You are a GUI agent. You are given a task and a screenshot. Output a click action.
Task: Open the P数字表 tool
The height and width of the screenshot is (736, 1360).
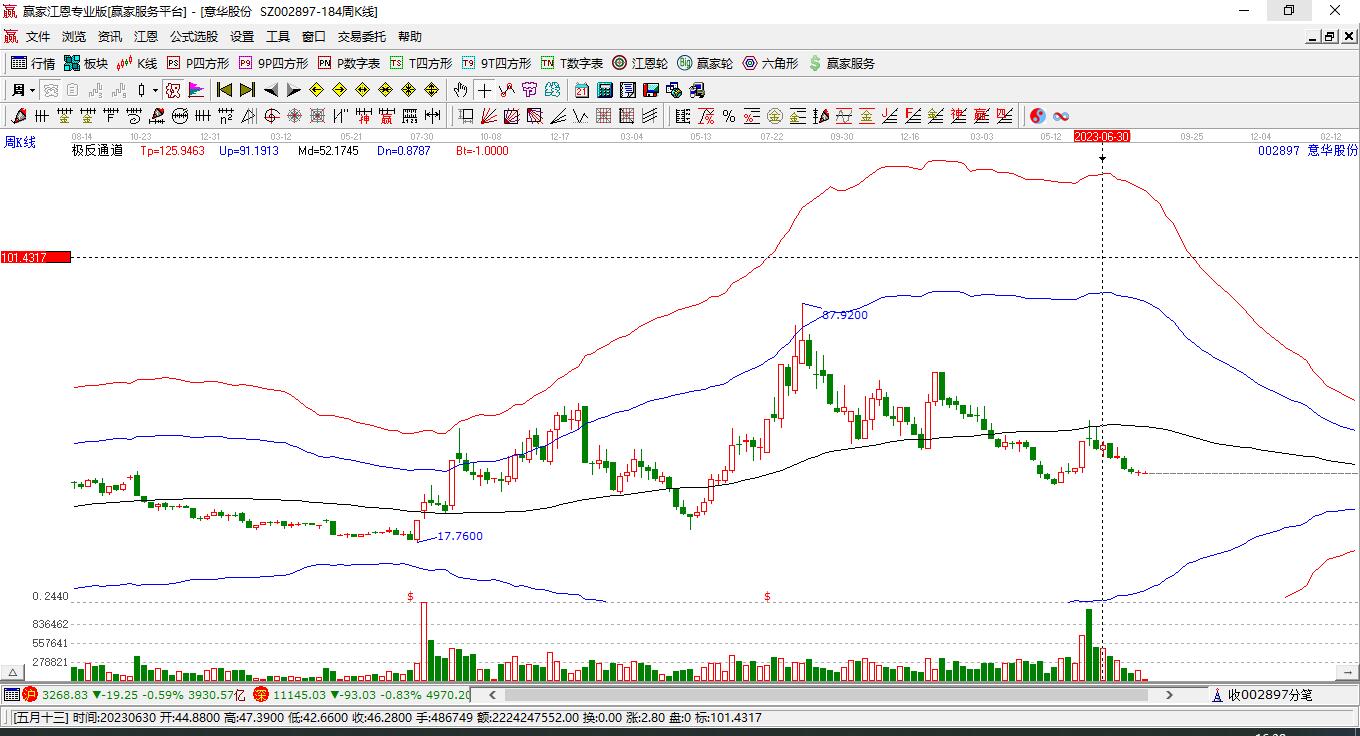(349, 63)
